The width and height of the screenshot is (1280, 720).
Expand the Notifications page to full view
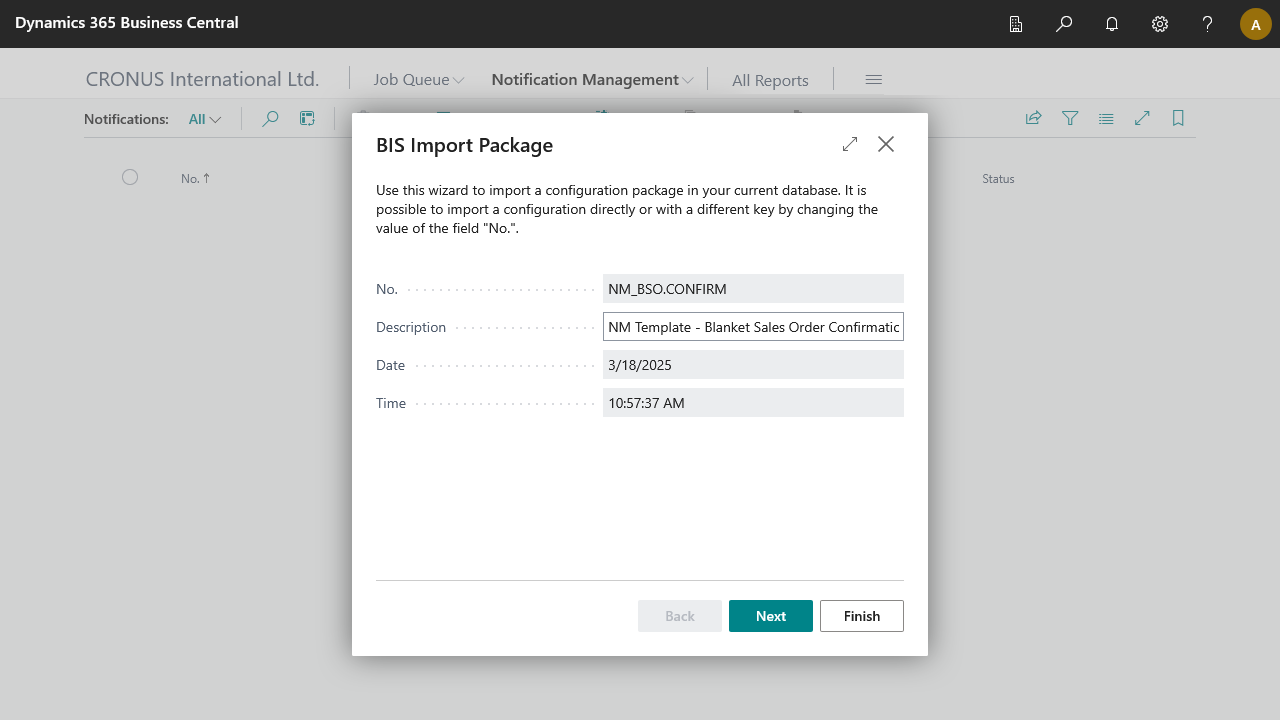click(1142, 119)
